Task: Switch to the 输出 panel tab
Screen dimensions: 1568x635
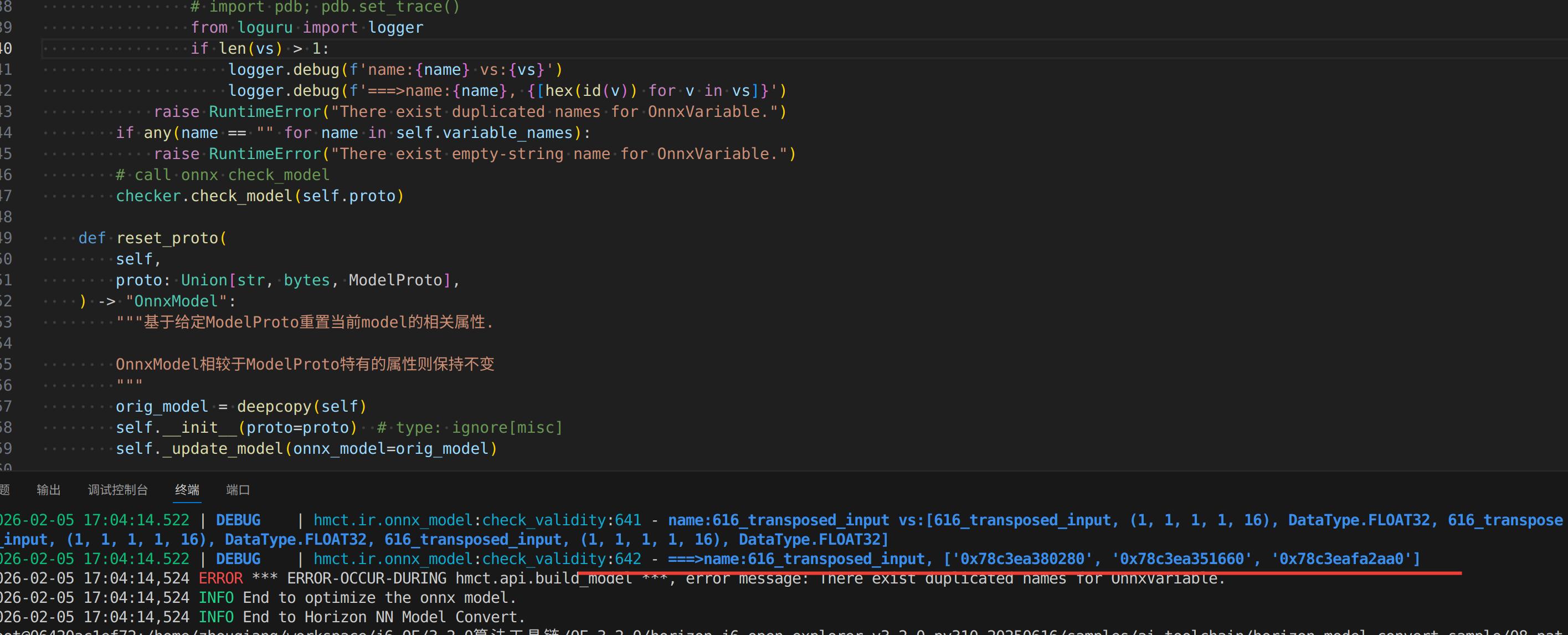Action: [48, 490]
